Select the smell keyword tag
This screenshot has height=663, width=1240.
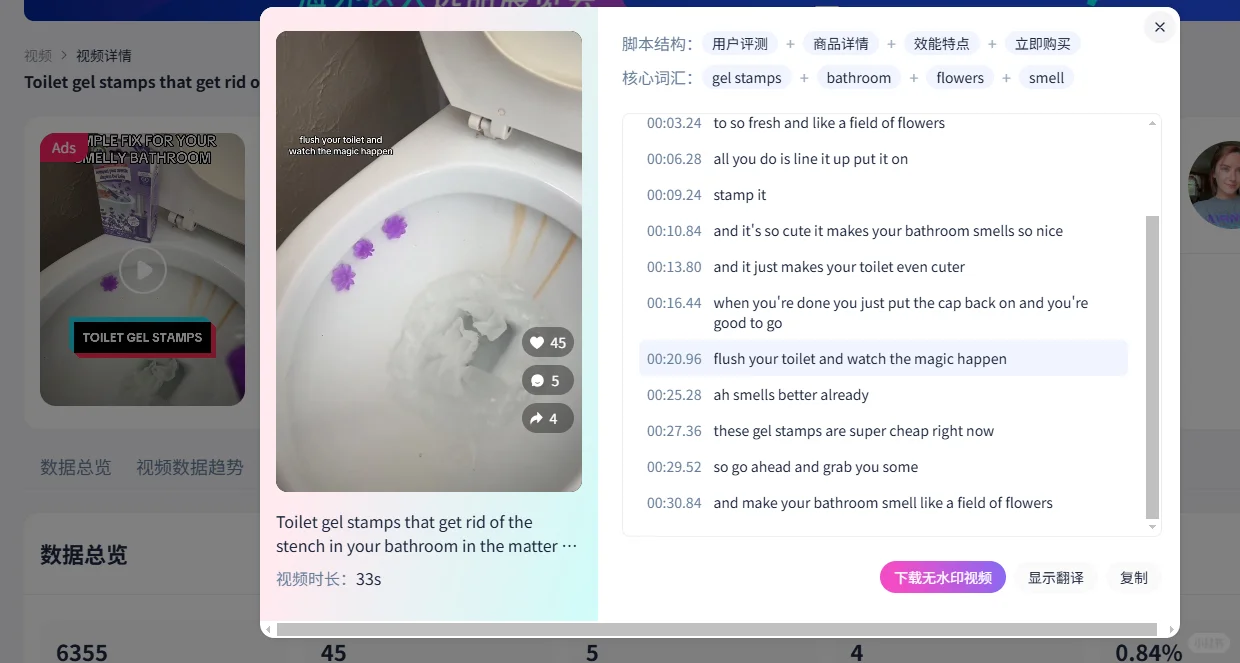pos(1046,77)
